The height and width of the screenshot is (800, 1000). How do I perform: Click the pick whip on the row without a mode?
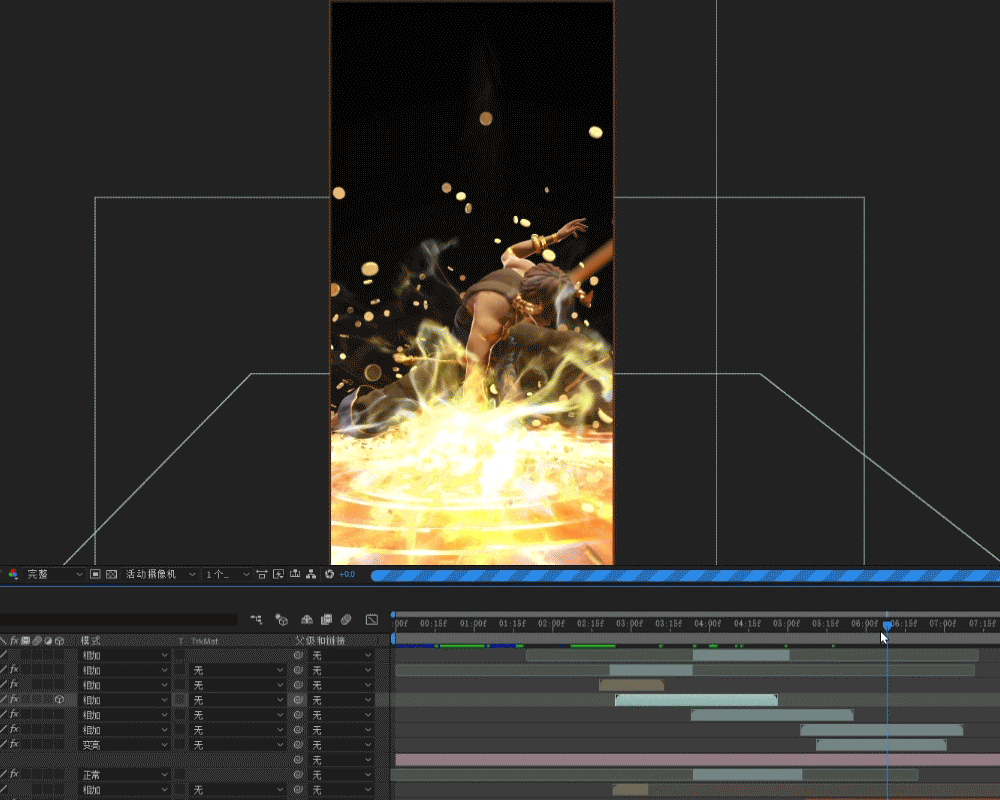click(x=298, y=760)
